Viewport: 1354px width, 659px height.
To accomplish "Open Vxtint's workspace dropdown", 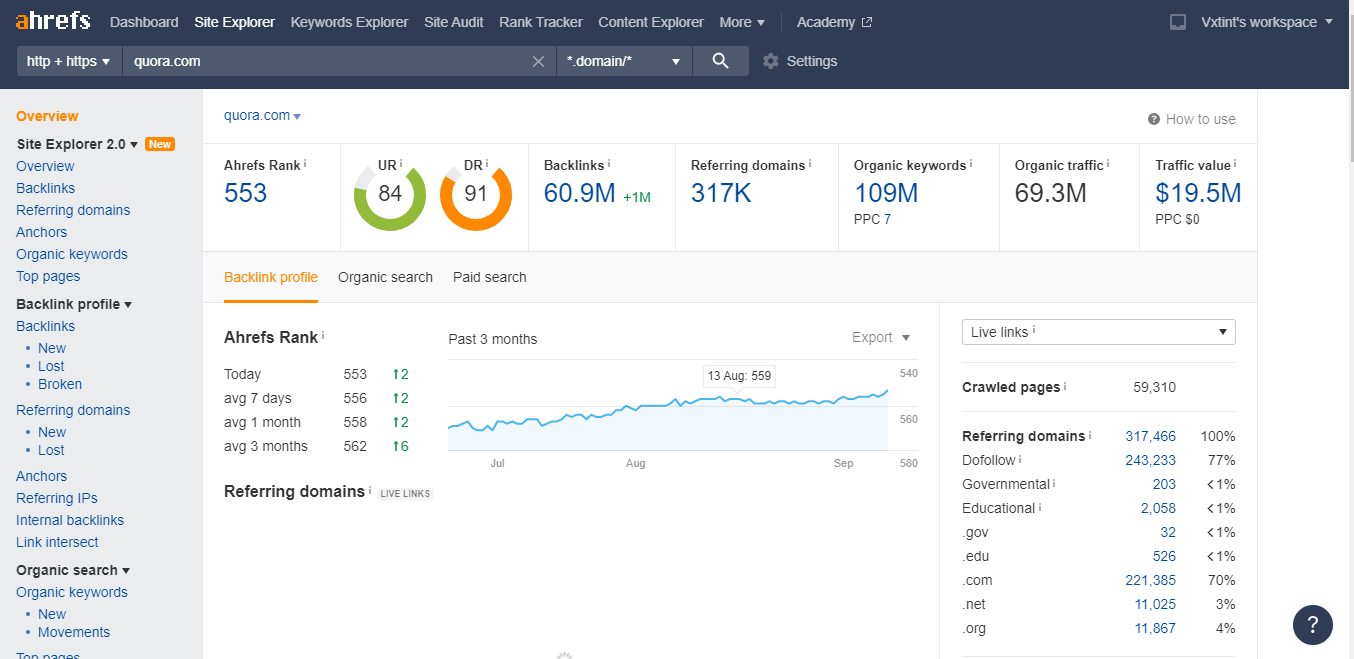I will (1267, 22).
